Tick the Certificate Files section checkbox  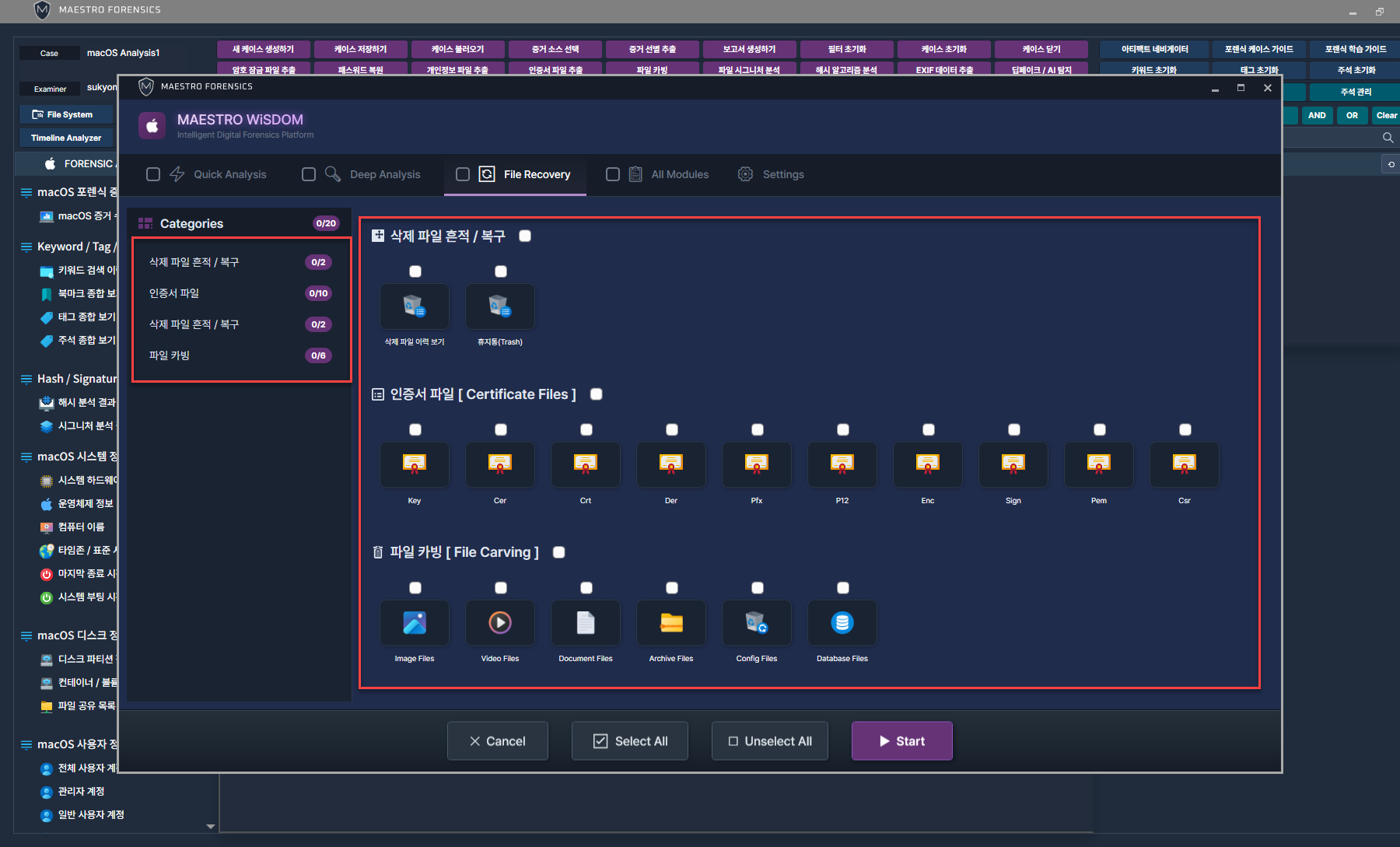pos(597,394)
